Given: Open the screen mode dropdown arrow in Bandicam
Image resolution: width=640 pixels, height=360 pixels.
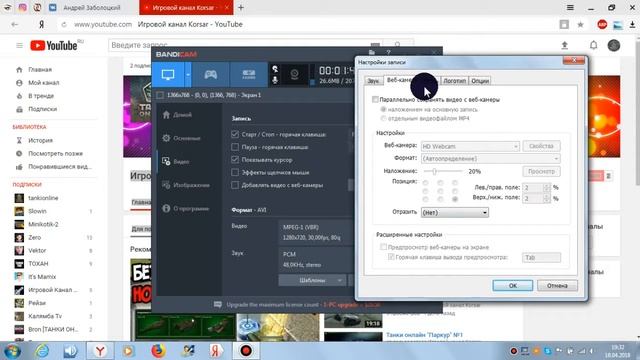Looking at the screenshot, I should (188, 75).
